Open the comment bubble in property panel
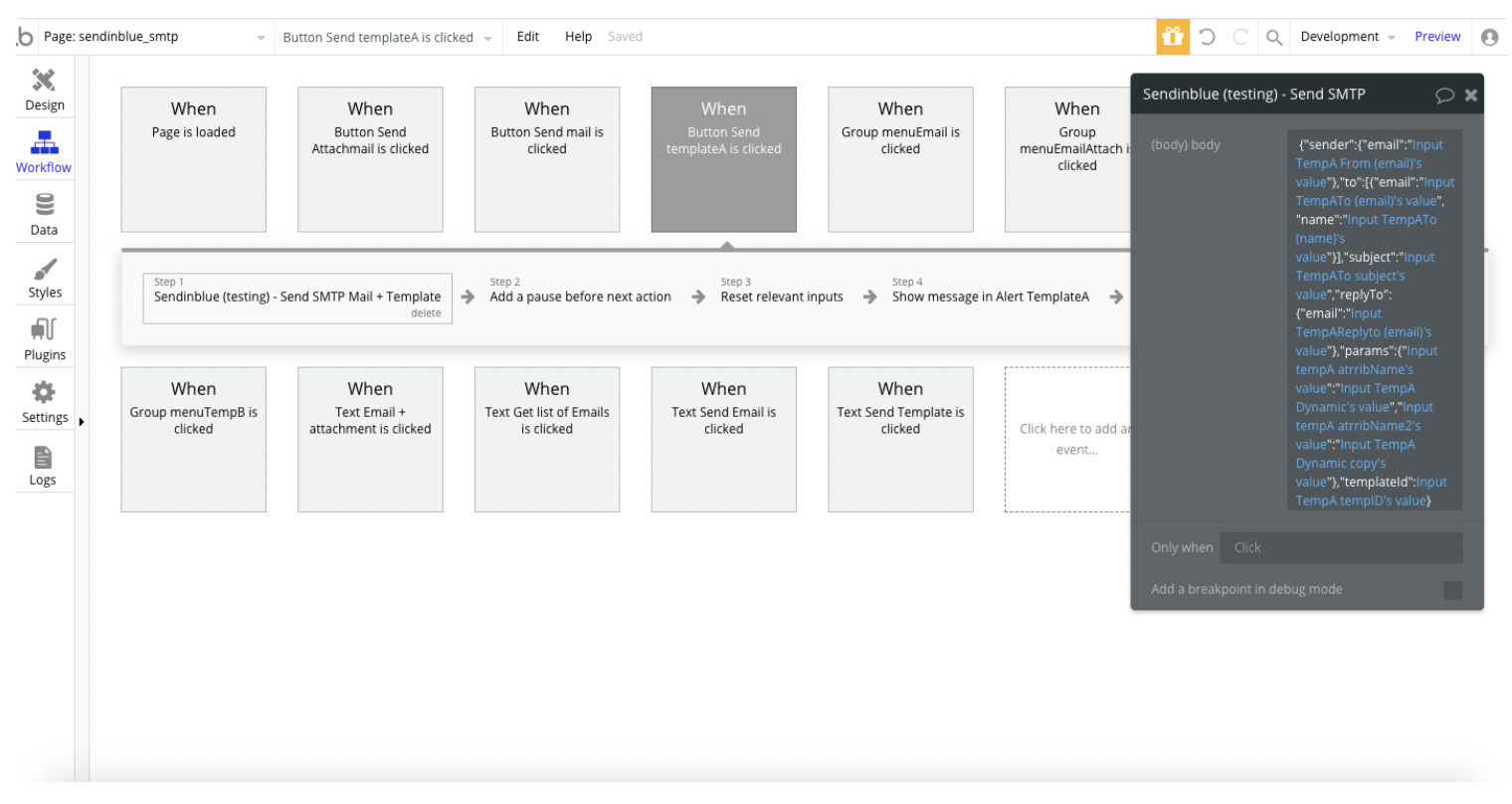This screenshot has height=804, width=1512. click(x=1444, y=95)
